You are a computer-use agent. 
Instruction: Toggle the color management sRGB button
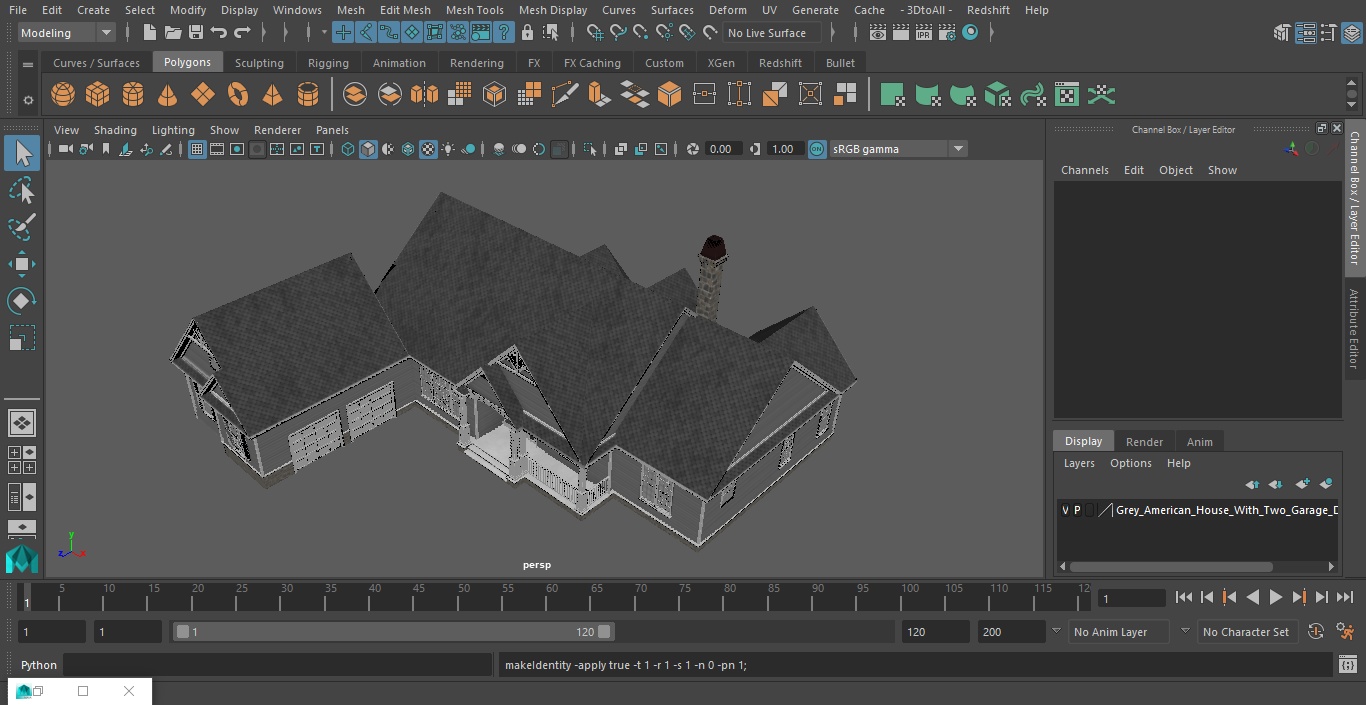[x=817, y=149]
